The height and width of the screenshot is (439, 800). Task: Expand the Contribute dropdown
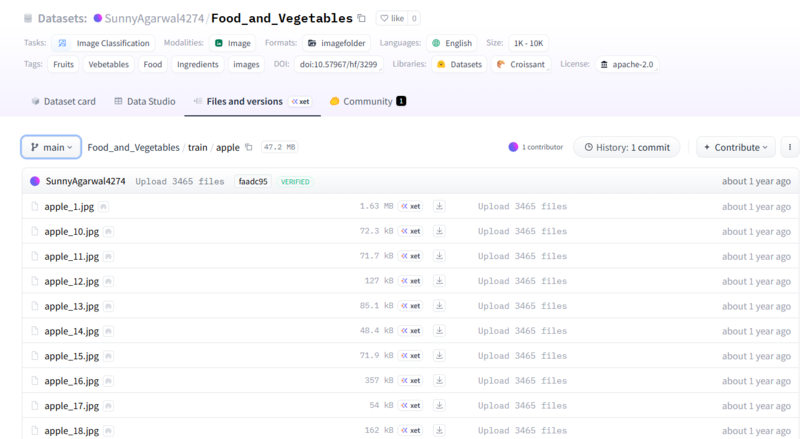tap(736, 147)
